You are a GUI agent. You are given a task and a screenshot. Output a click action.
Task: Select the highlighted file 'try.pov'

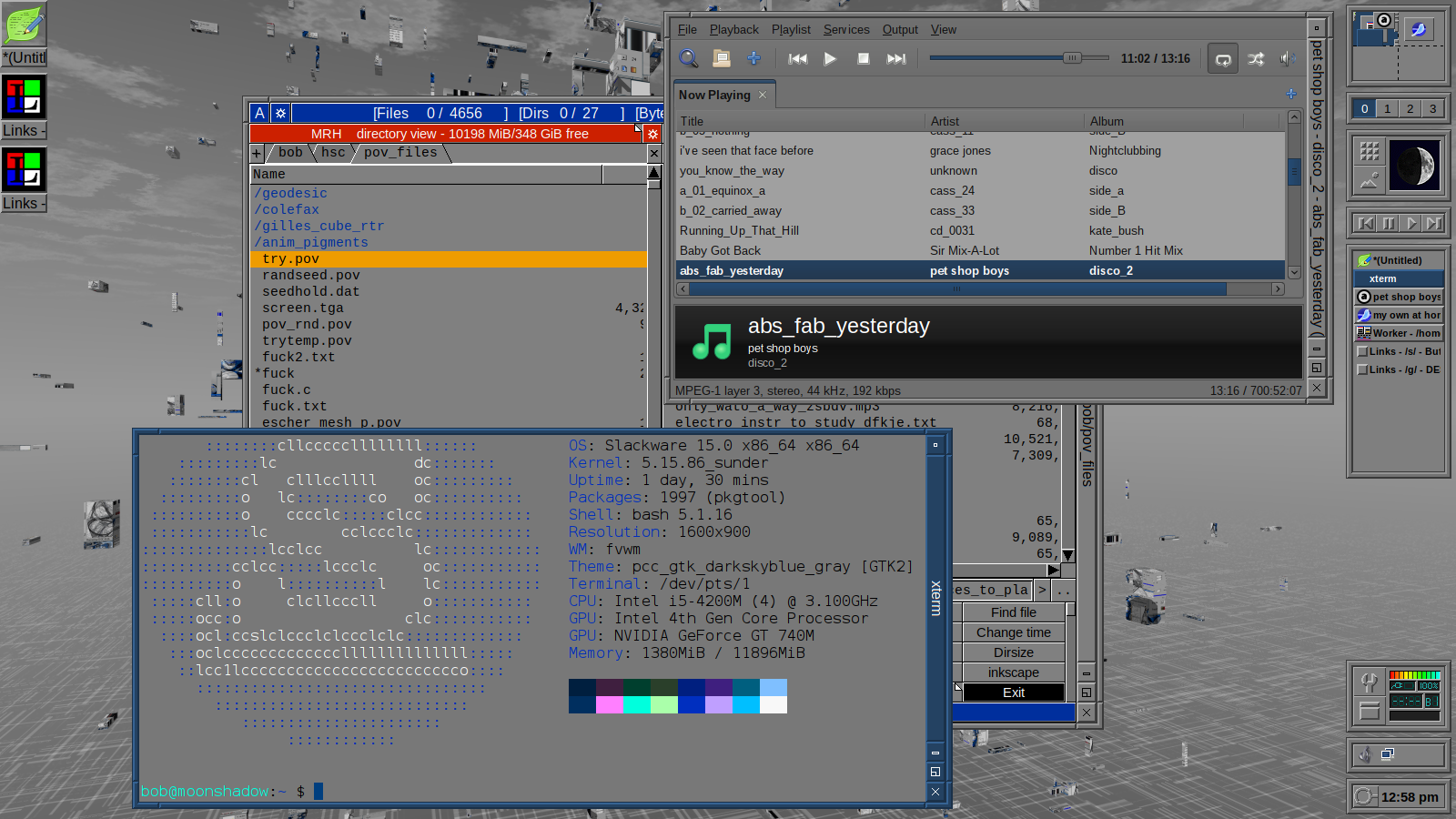pyautogui.click(x=449, y=258)
